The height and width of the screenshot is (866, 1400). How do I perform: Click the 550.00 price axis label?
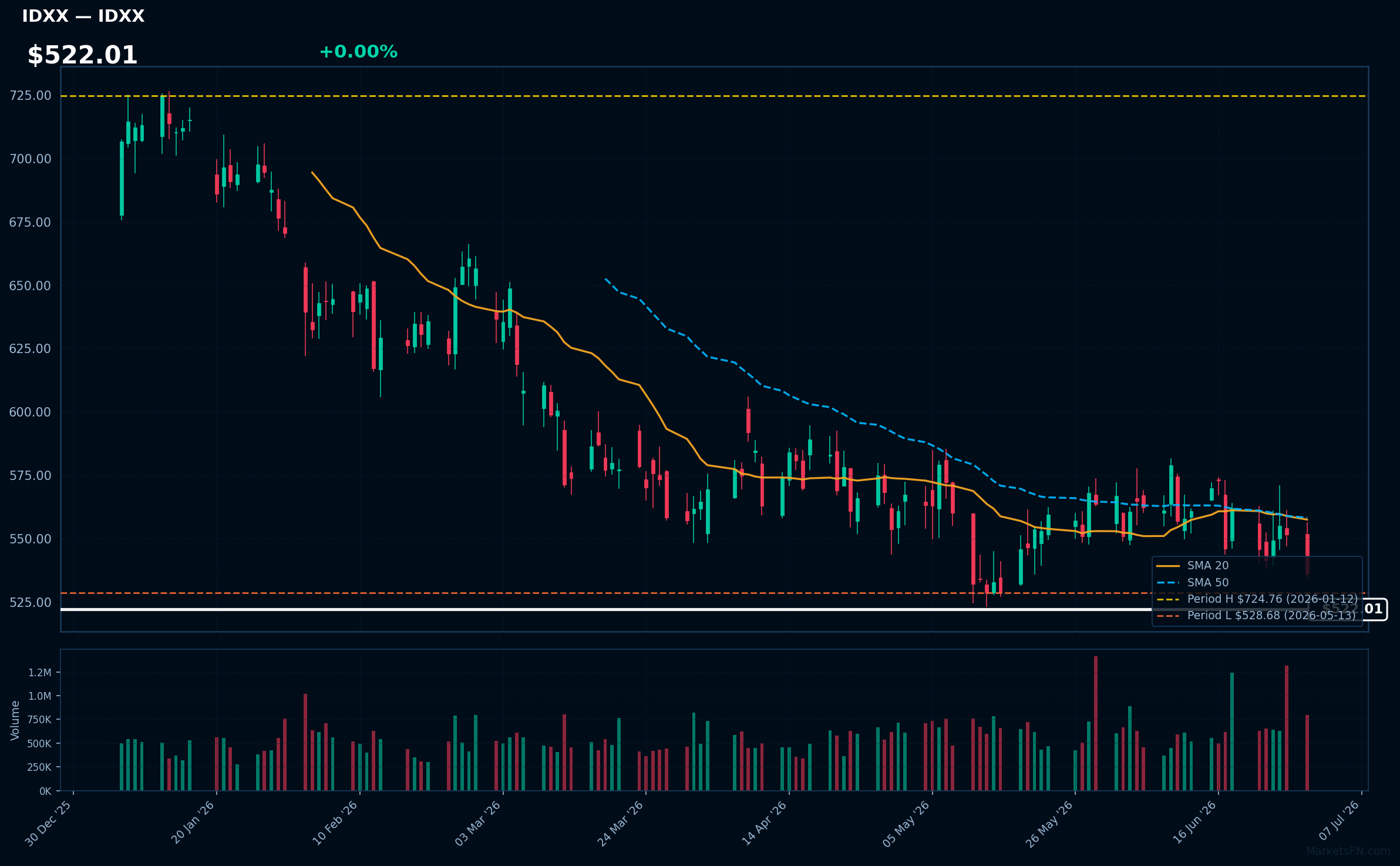pos(30,539)
